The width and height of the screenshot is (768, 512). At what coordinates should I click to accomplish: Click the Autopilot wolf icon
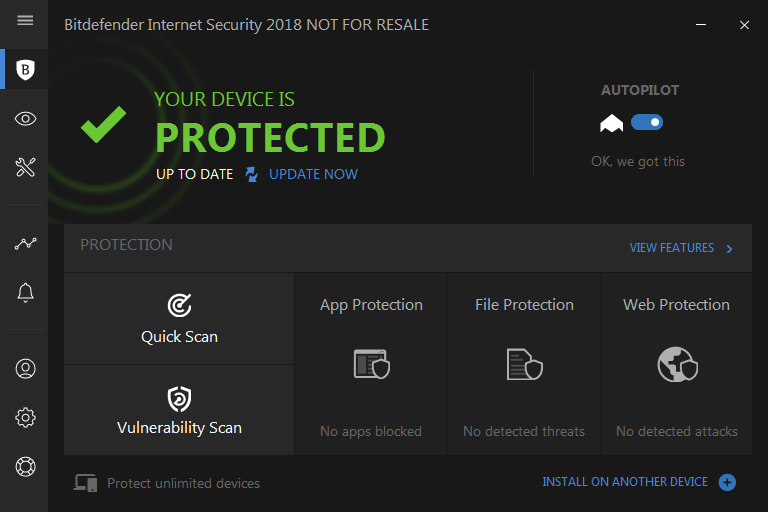coord(611,123)
